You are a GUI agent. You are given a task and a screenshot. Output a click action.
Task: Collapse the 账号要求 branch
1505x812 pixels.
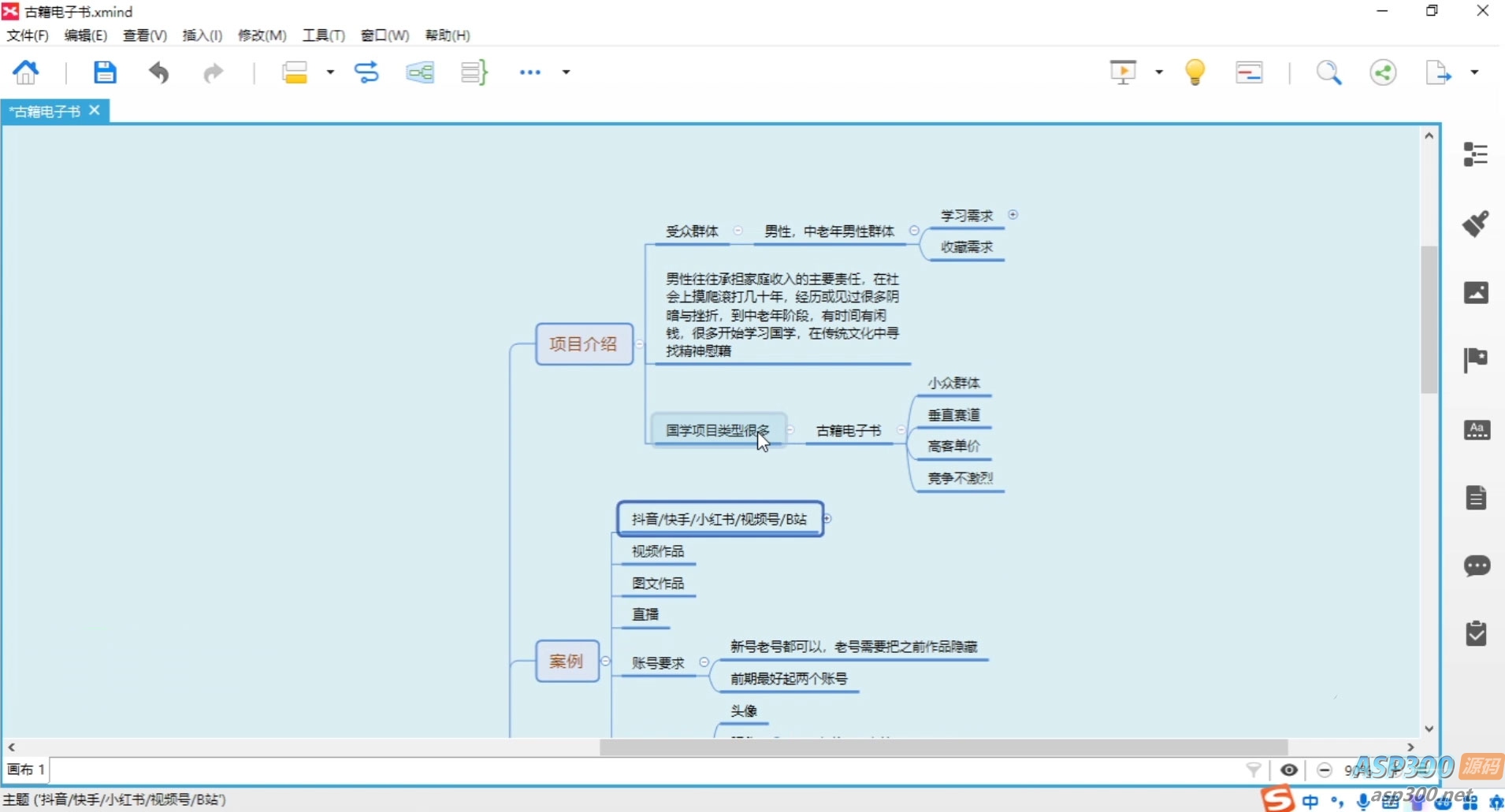point(704,662)
